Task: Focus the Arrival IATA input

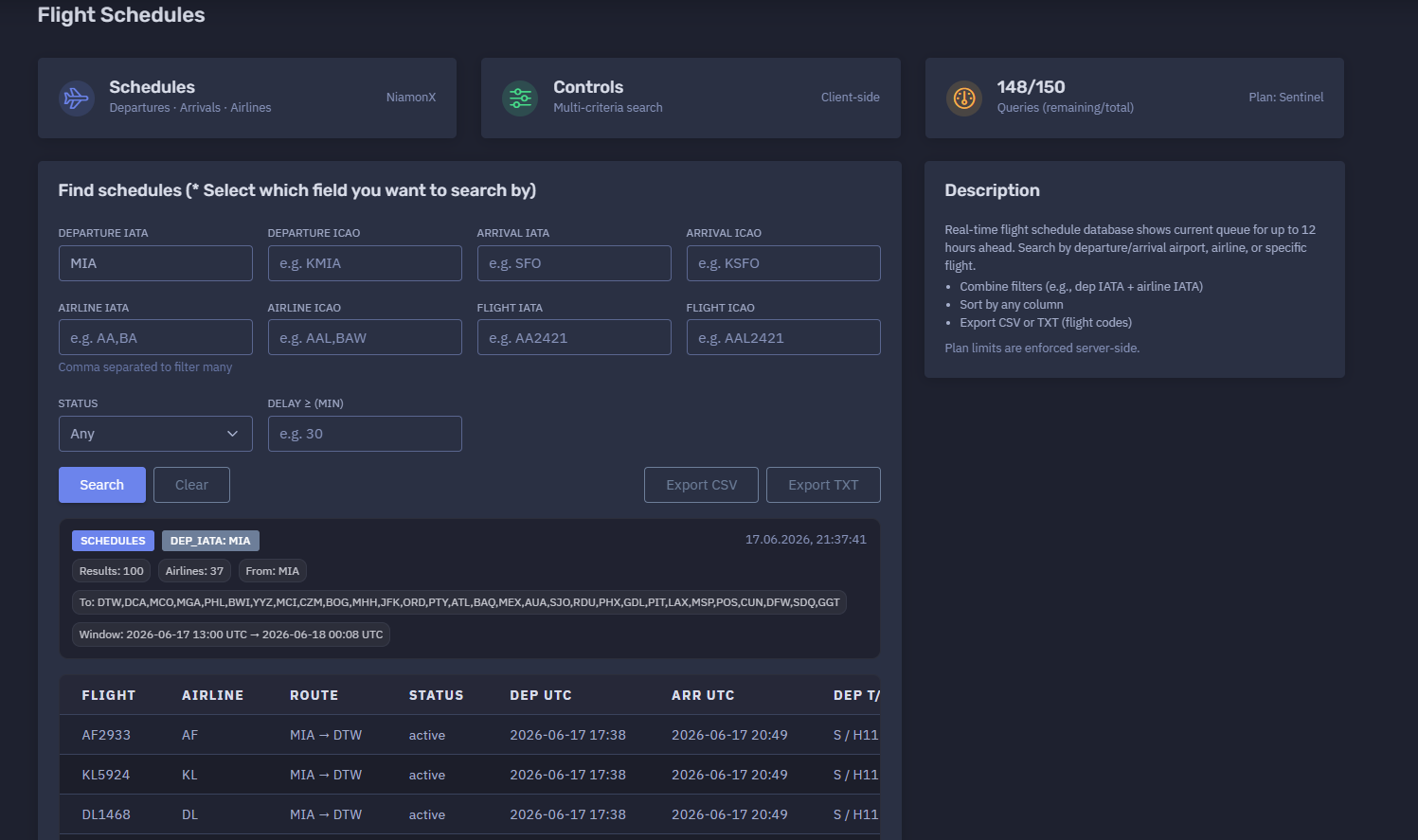Action: 574,263
